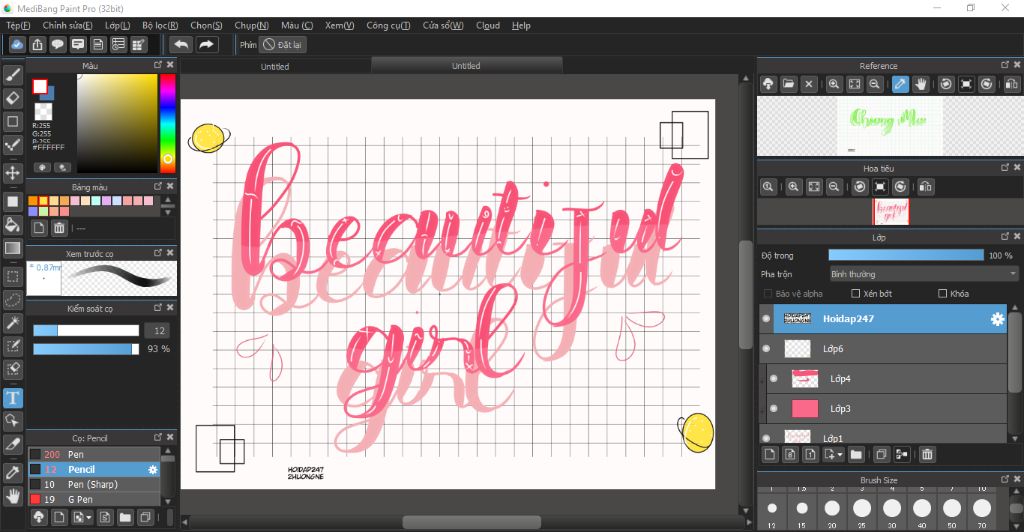Viewport: 1024px width, 532px height.
Task: Zoom in on the Reference panel
Action: 833,84
